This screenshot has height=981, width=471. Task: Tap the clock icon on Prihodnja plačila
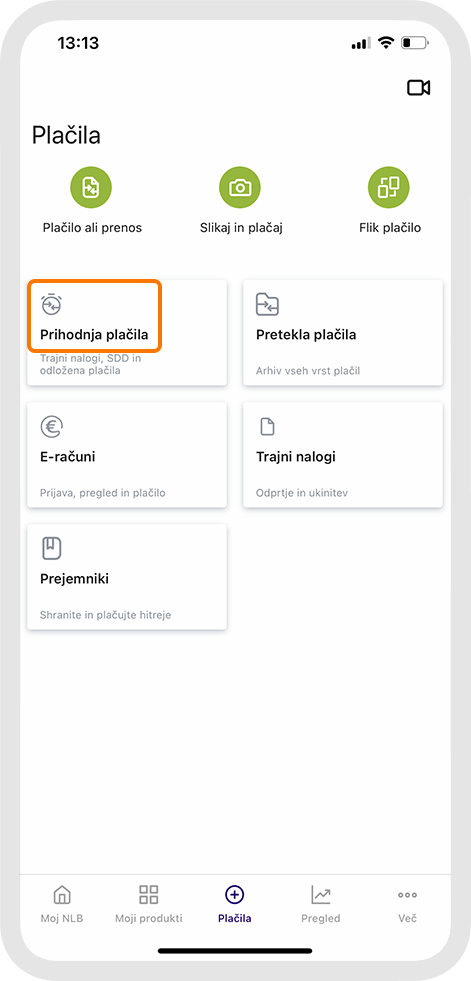[51, 304]
